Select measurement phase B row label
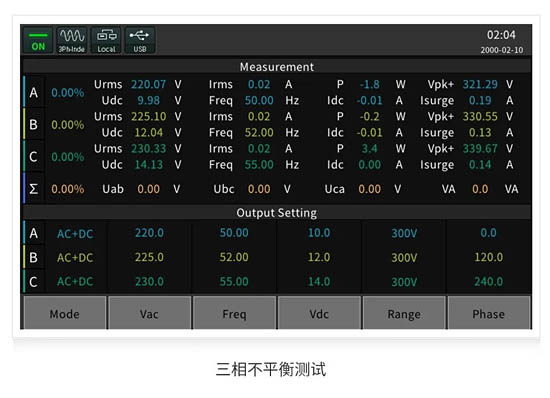The height and width of the screenshot is (398, 550). [x=33, y=124]
